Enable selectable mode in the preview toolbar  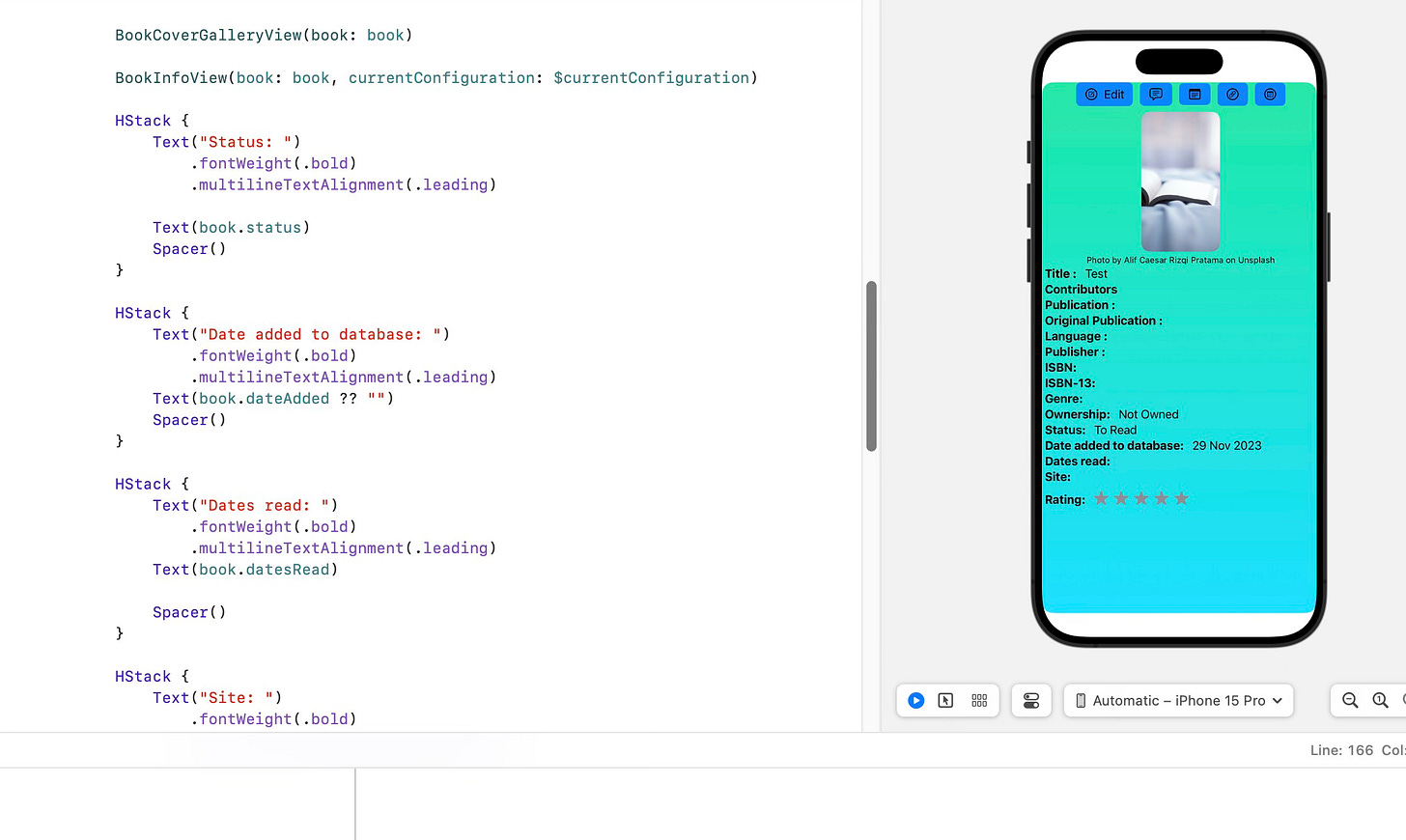[945, 700]
